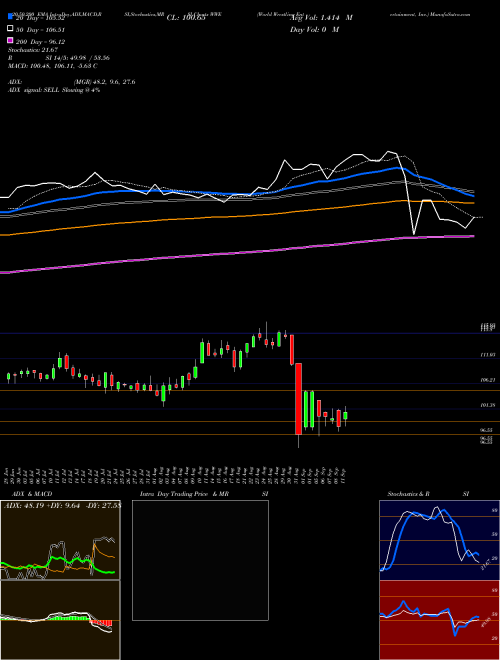Click the Stochastics & RSI panel title
The image size is (500, 660).
pyautogui.click(x=428, y=494)
